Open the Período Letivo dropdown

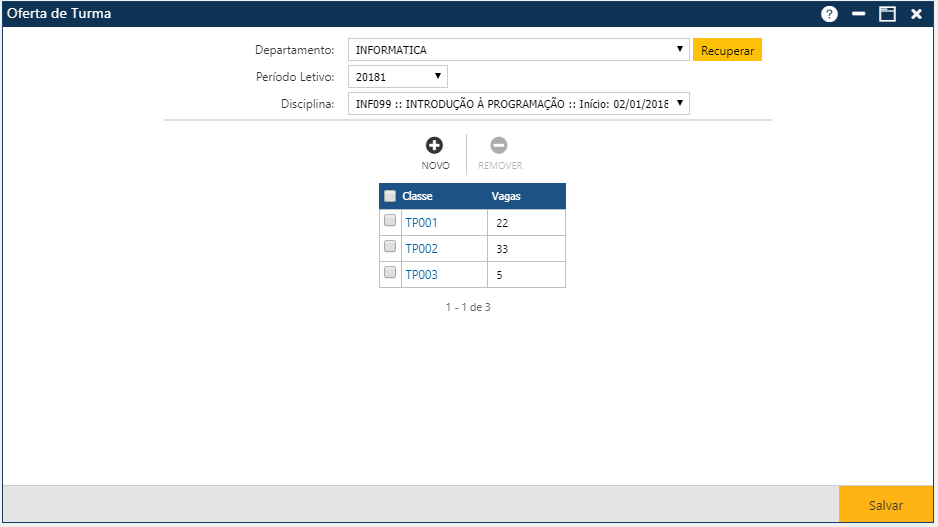click(x=398, y=77)
